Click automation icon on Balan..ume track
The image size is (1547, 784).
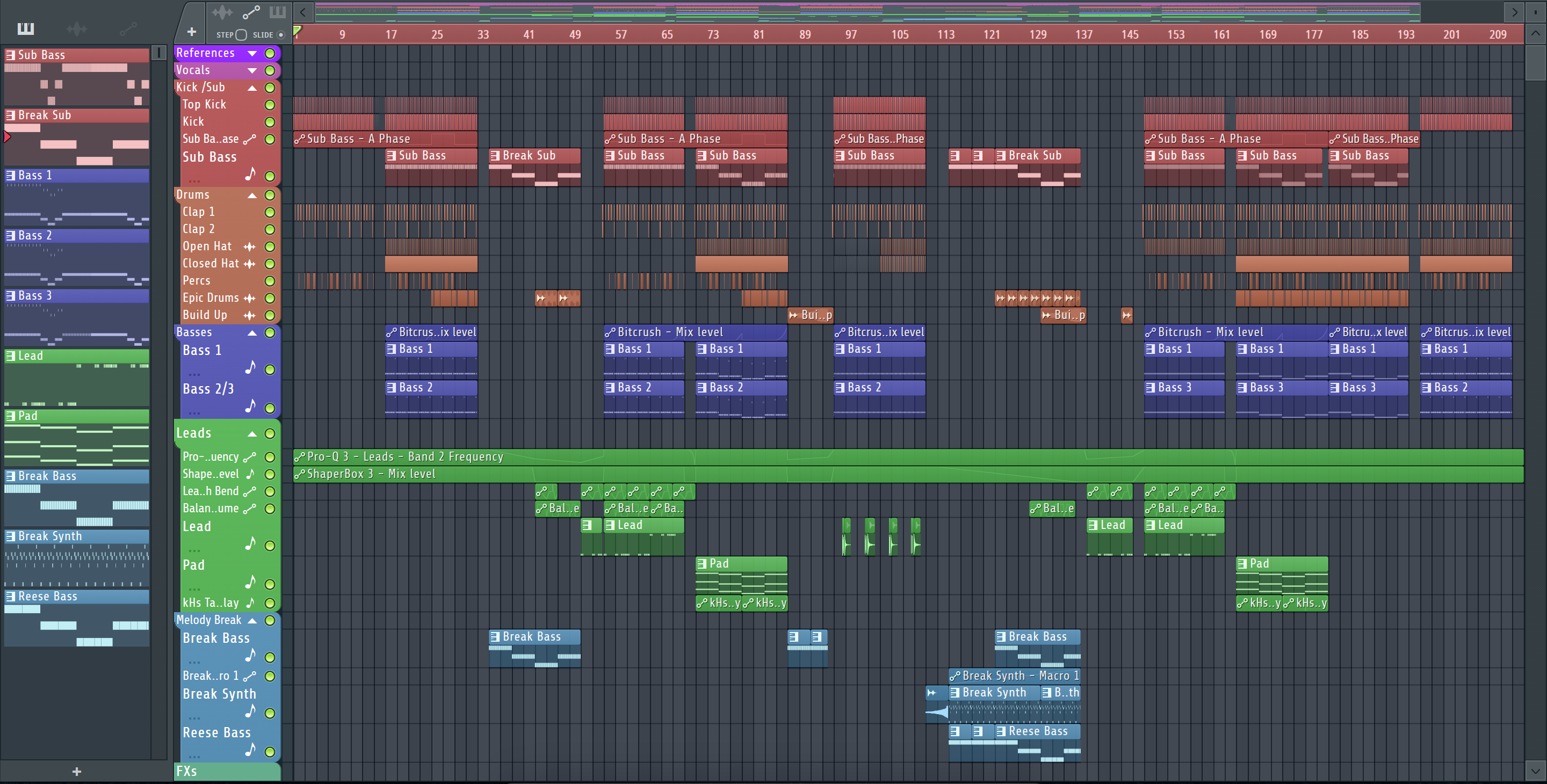[250, 509]
